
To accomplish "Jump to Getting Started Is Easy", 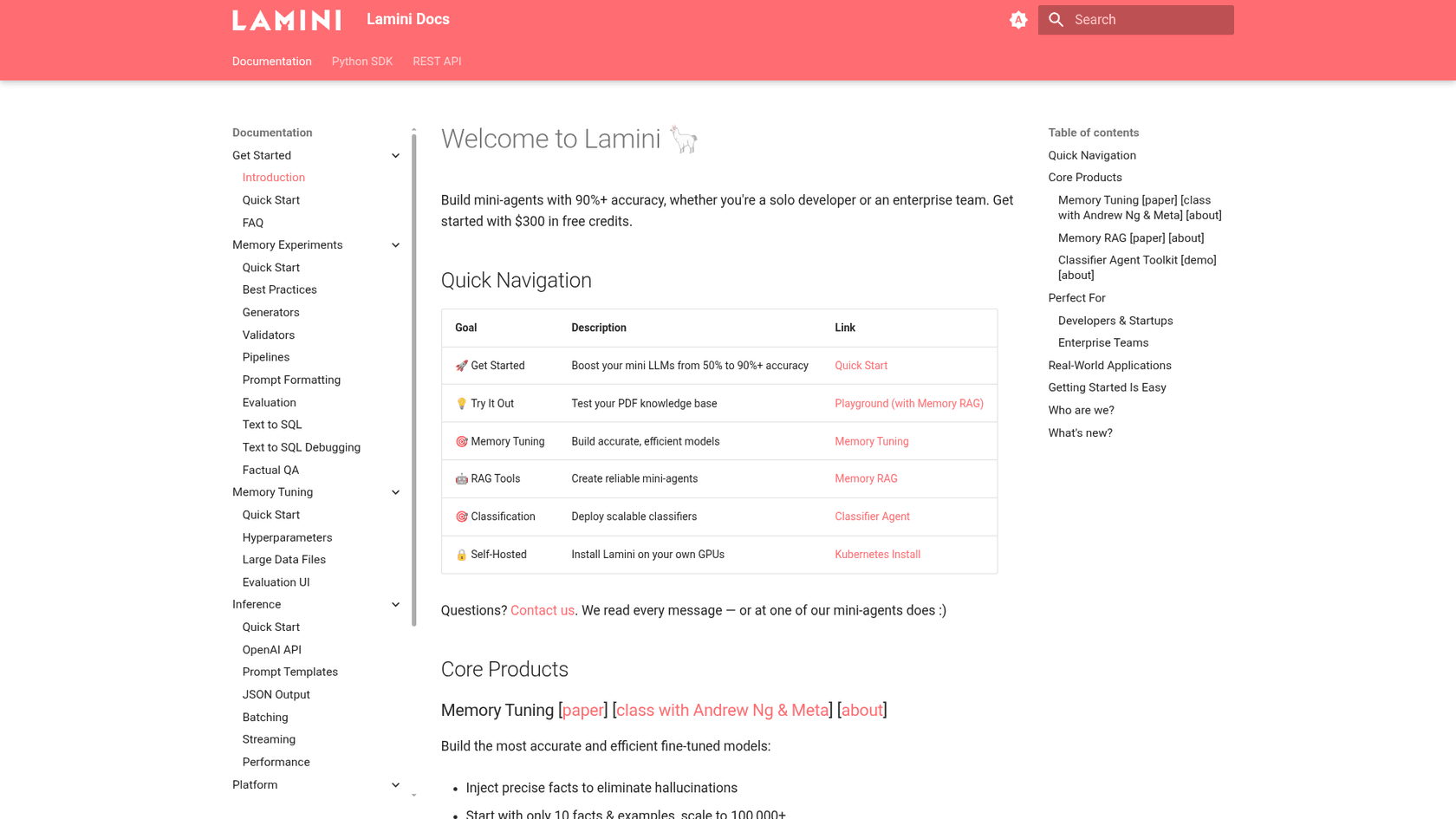I will coord(1107,387).
